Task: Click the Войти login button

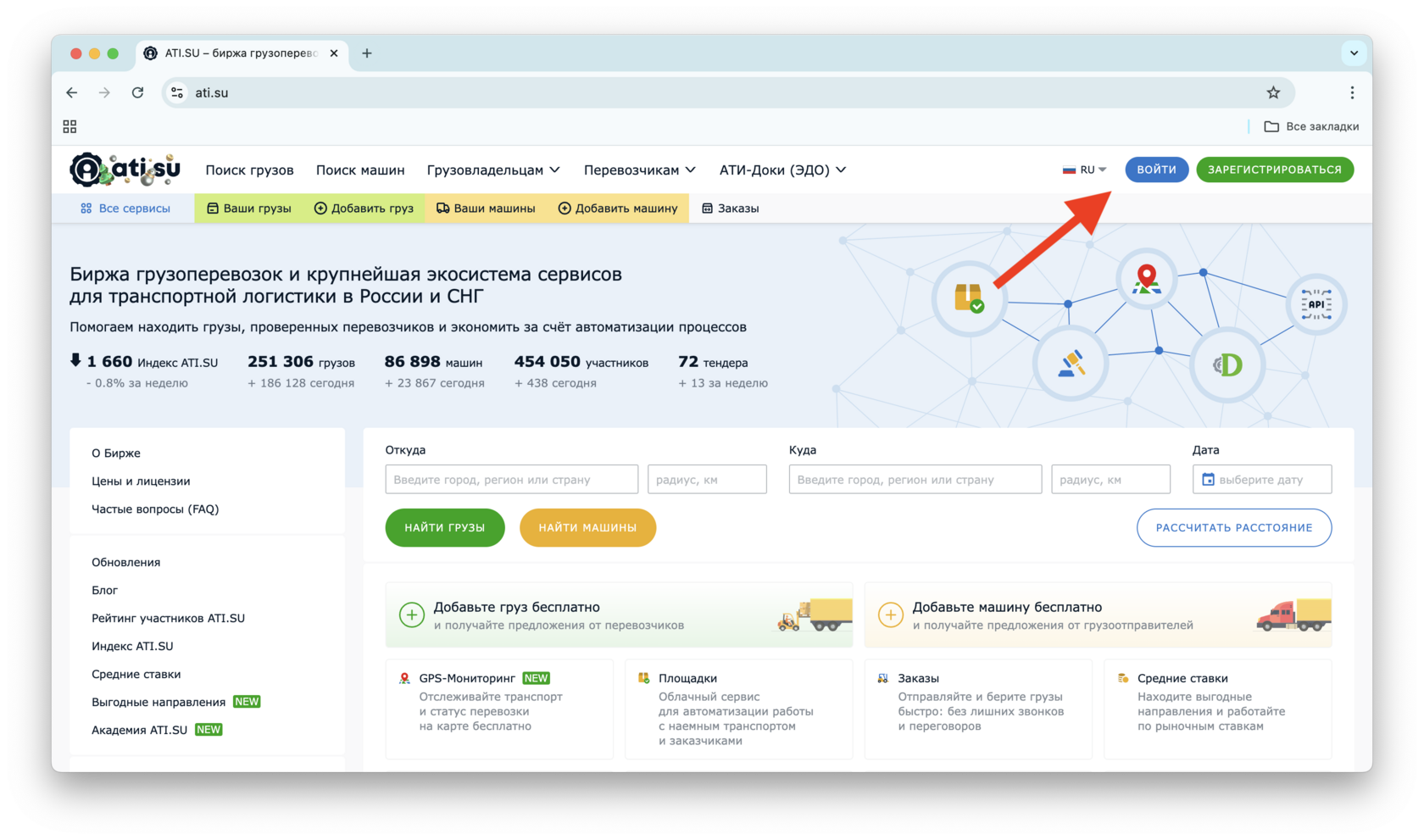Action: point(1156,170)
